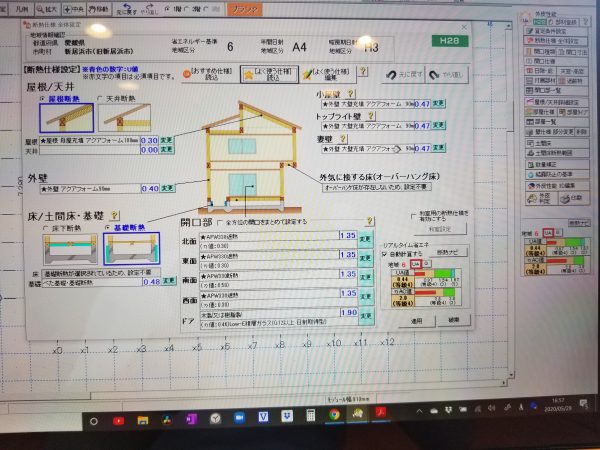600x450 pixels.
Task: Select 屋根断熱 radio option
Action: click(42, 99)
